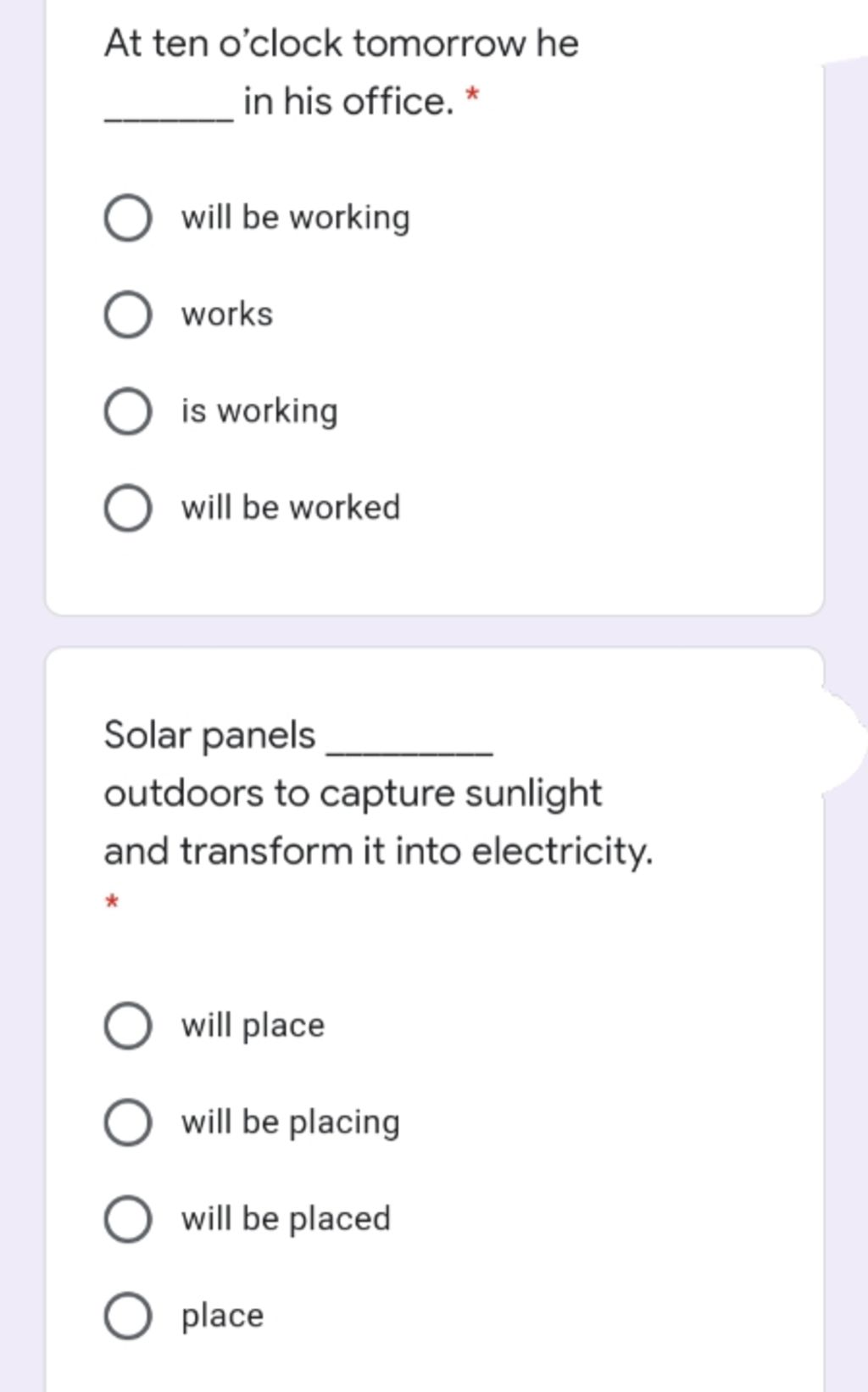Click the "will be placed" label text
The width and height of the screenshot is (868, 1392).
point(286,1219)
